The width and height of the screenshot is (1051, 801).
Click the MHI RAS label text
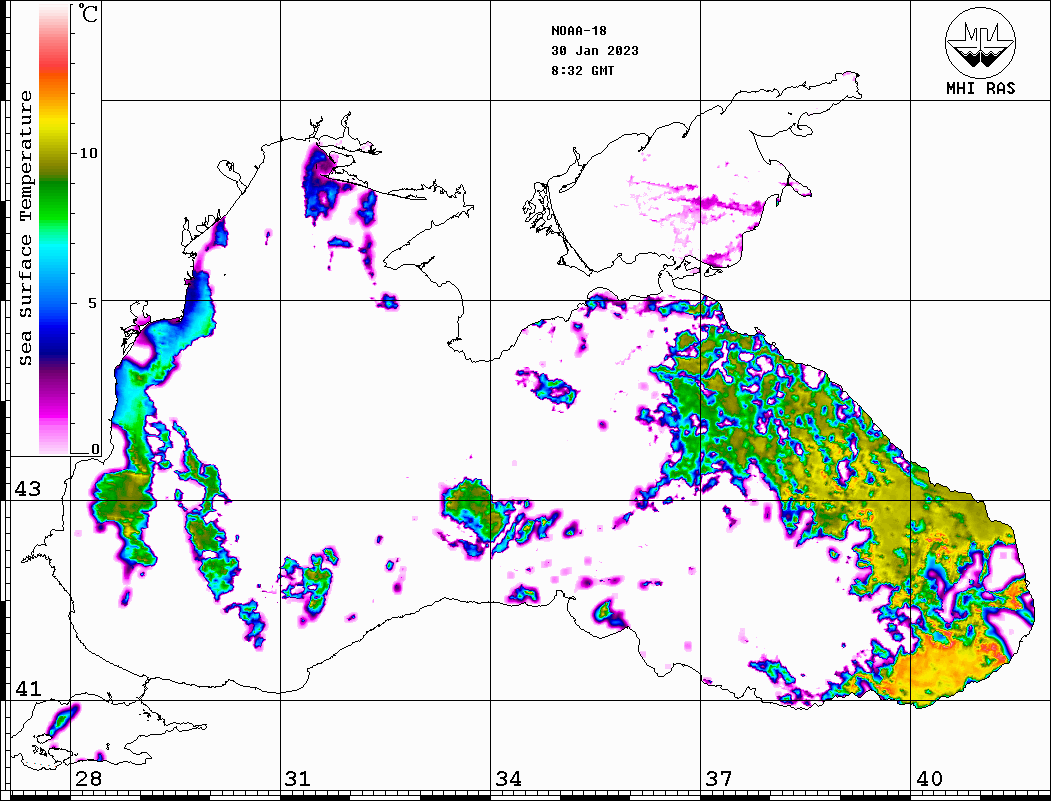click(980, 88)
